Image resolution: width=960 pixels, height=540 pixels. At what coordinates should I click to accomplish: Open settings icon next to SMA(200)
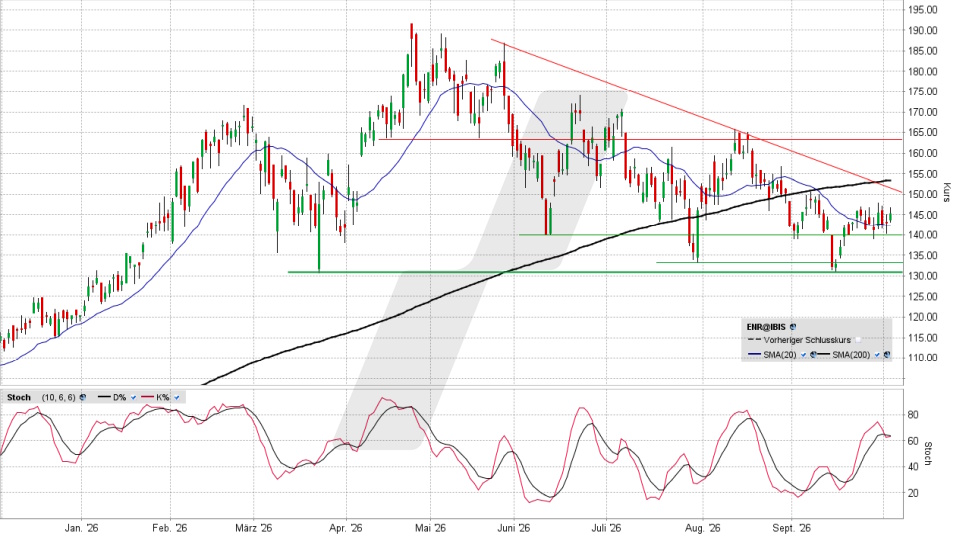click(x=887, y=354)
